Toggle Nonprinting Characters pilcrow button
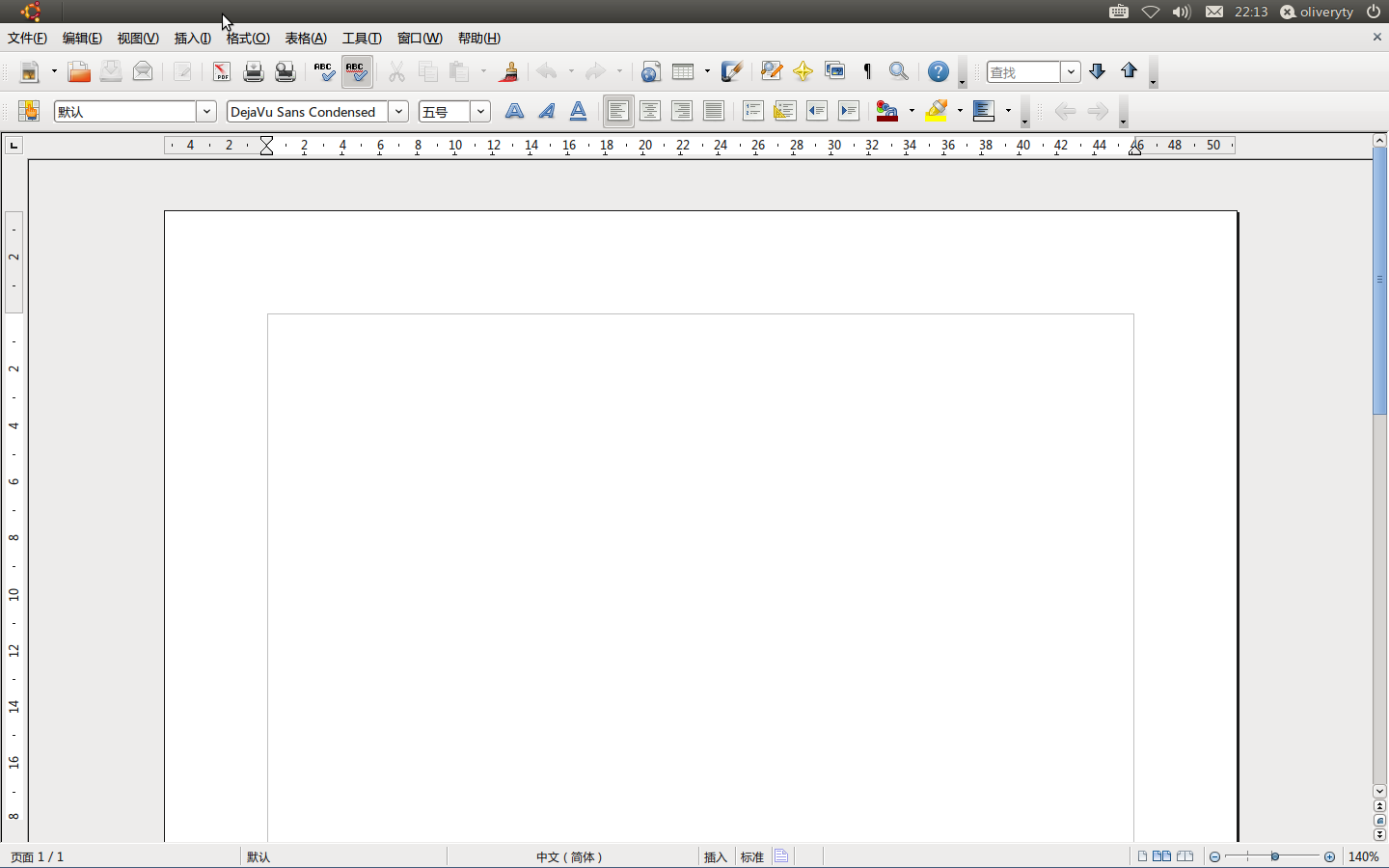This screenshot has height=868, width=1389. (x=867, y=71)
